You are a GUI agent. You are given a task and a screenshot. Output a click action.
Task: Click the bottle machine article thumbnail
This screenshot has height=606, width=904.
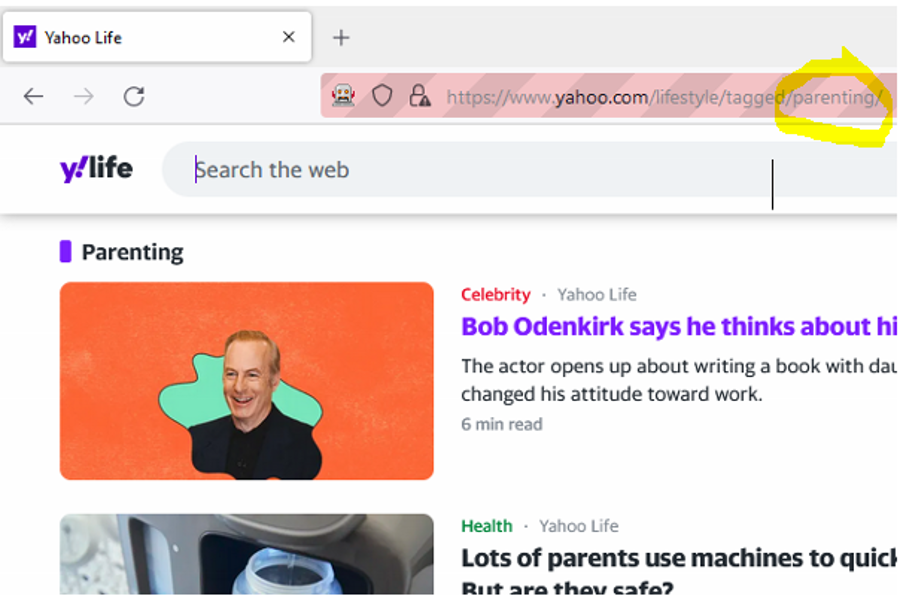click(247, 555)
